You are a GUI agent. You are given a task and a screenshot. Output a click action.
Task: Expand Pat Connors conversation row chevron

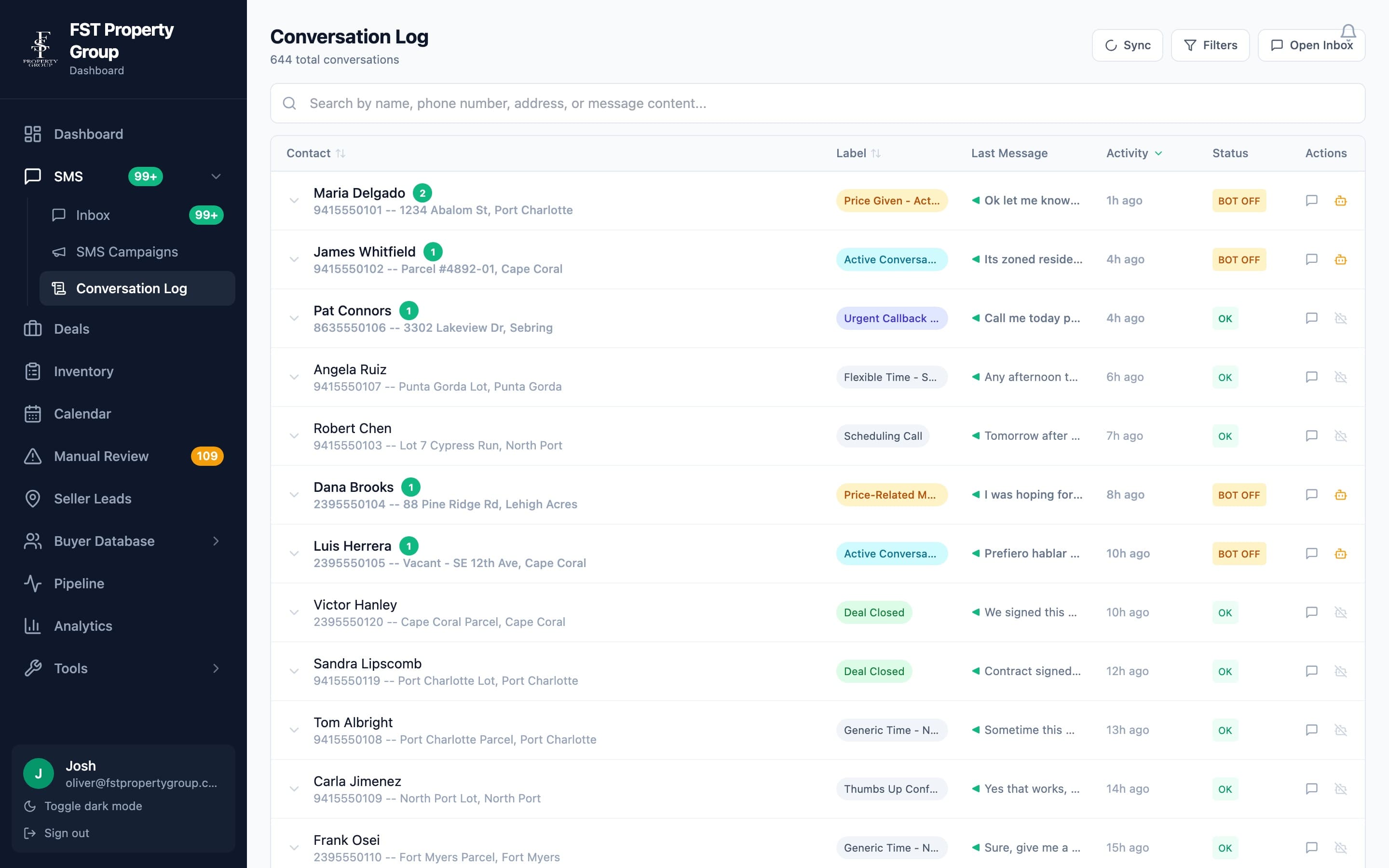tap(294, 318)
